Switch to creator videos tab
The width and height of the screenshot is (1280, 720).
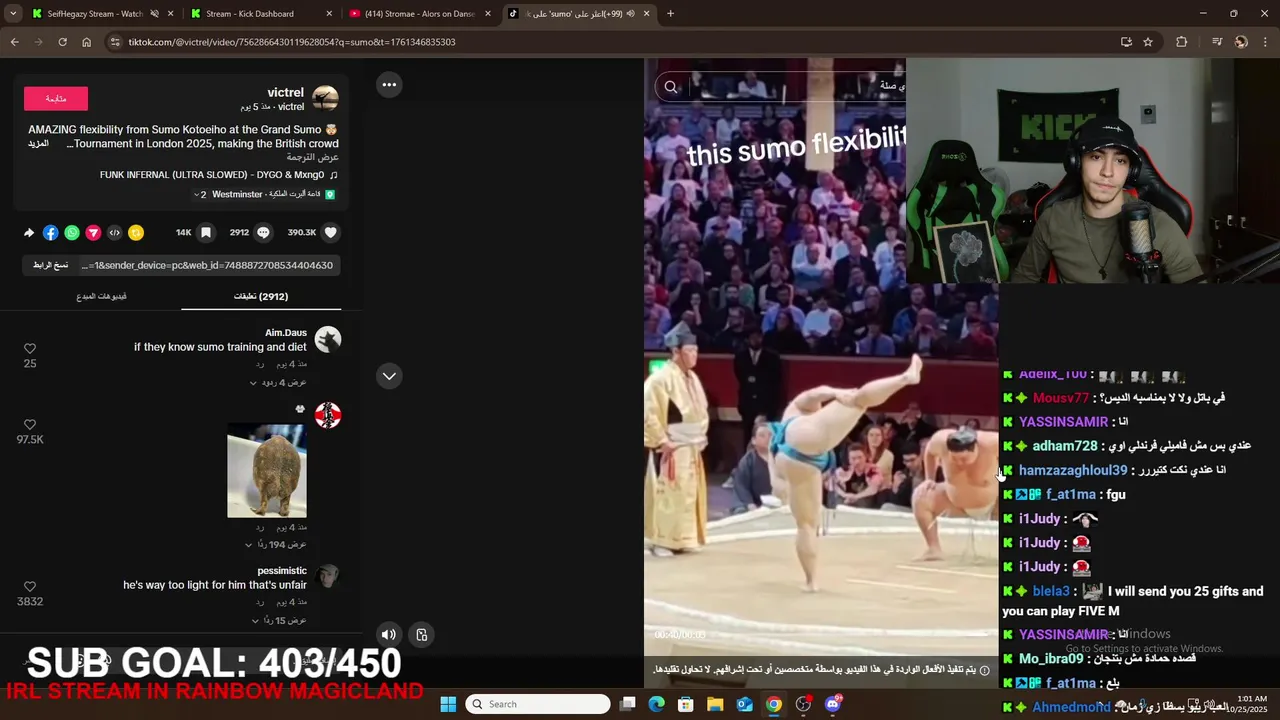click(x=101, y=297)
